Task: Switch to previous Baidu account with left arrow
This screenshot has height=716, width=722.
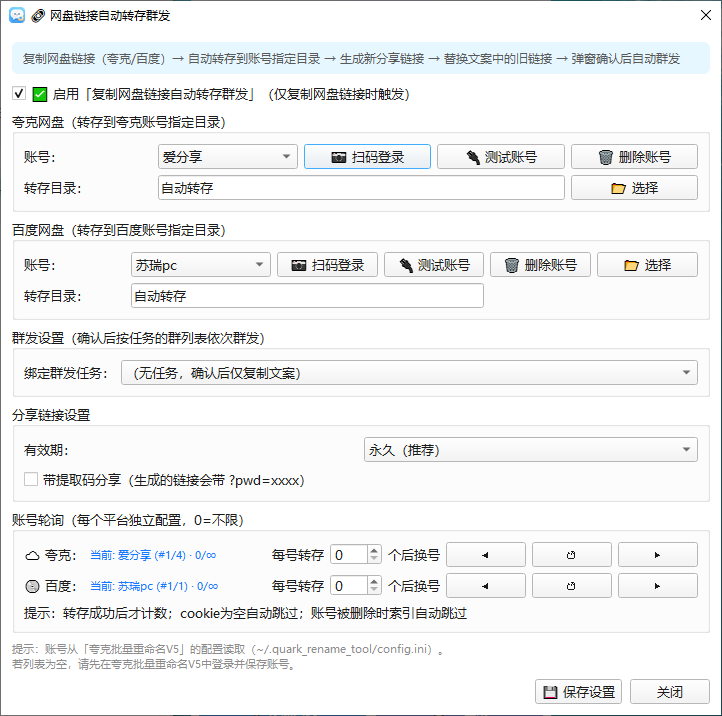Action: (486, 586)
